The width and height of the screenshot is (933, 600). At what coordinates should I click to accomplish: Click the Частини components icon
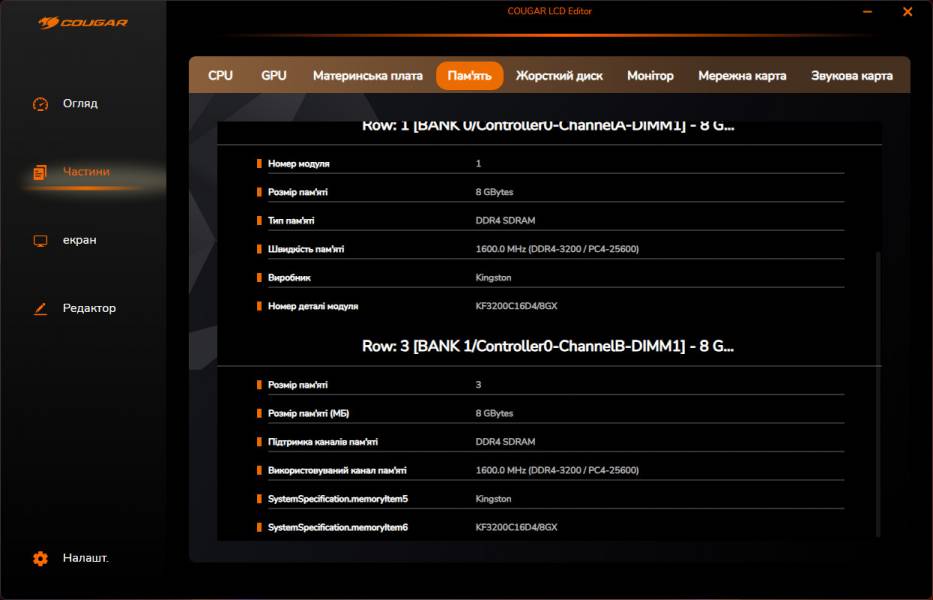(40, 172)
